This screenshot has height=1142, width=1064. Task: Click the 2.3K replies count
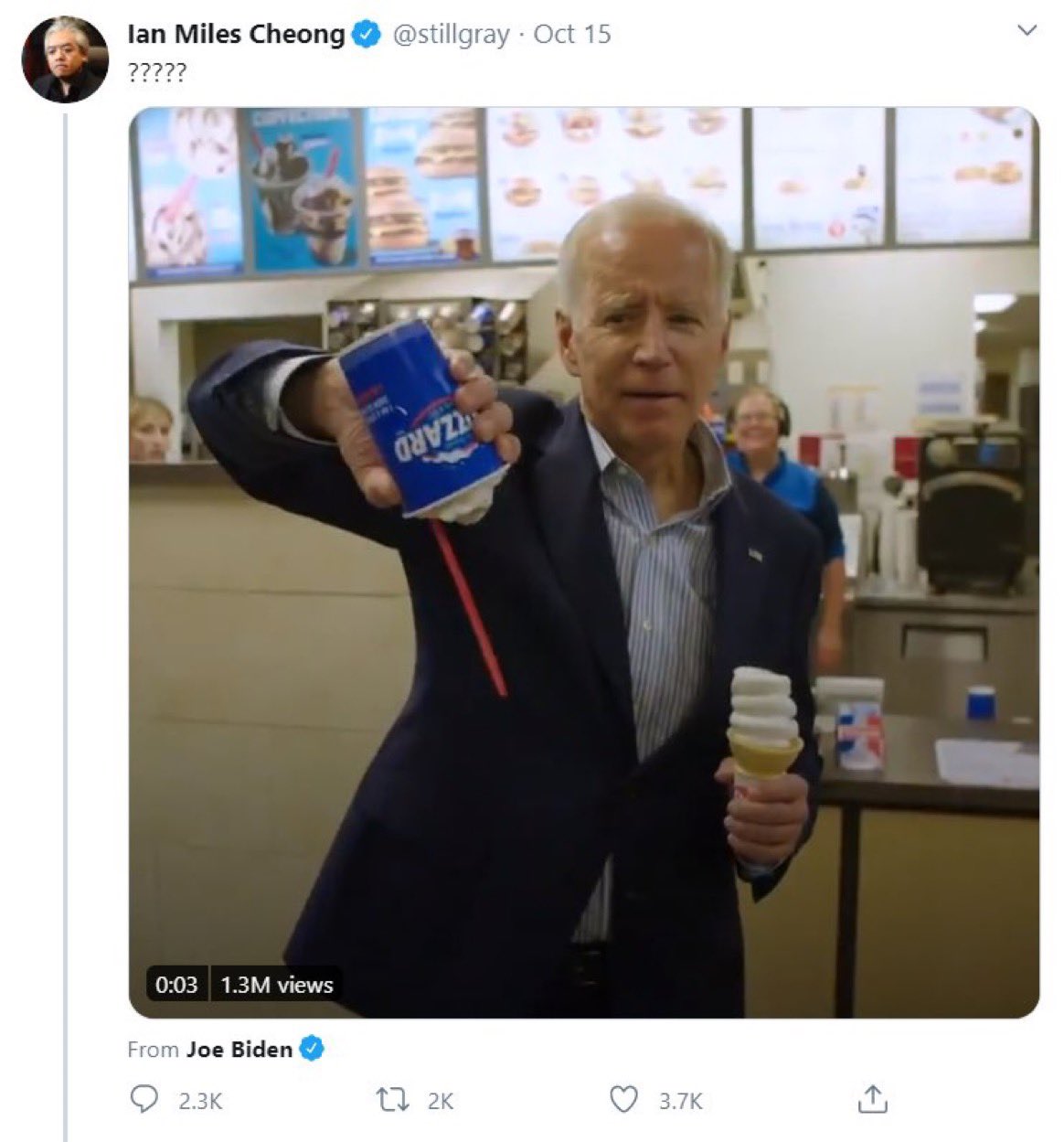[x=200, y=1101]
